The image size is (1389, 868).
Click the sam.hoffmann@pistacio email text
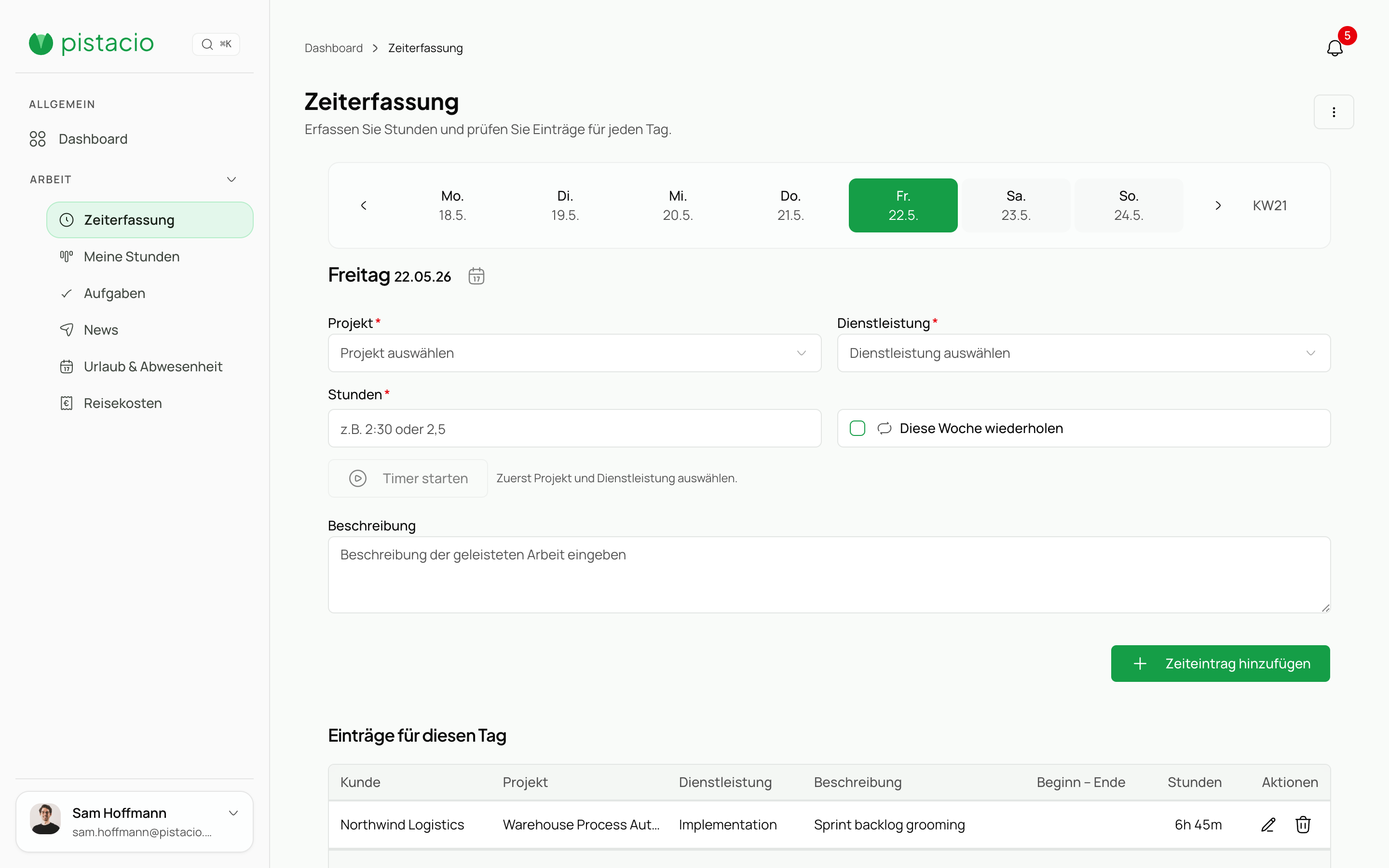[x=142, y=832]
